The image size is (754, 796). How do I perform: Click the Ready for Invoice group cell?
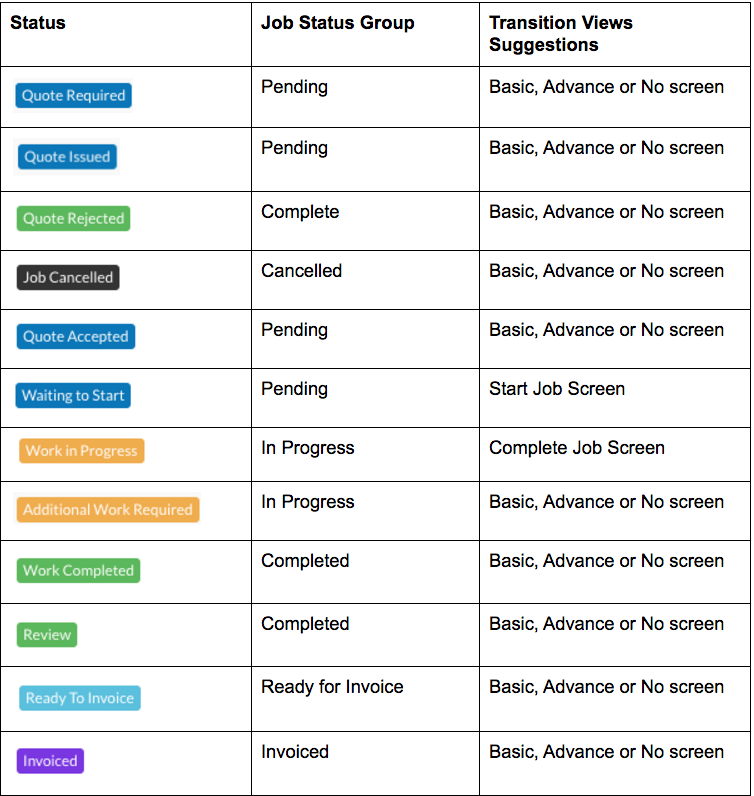(x=332, y=687)
